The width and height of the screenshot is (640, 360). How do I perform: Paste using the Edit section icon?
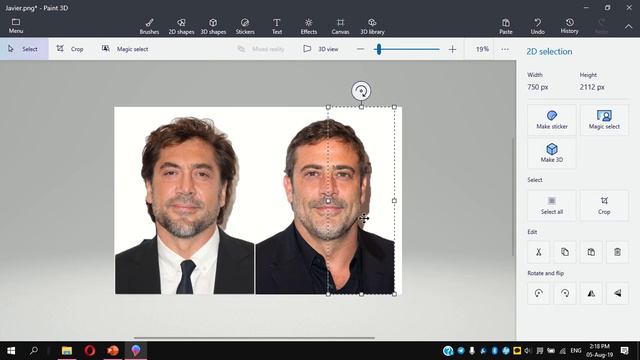coord(591,252)
